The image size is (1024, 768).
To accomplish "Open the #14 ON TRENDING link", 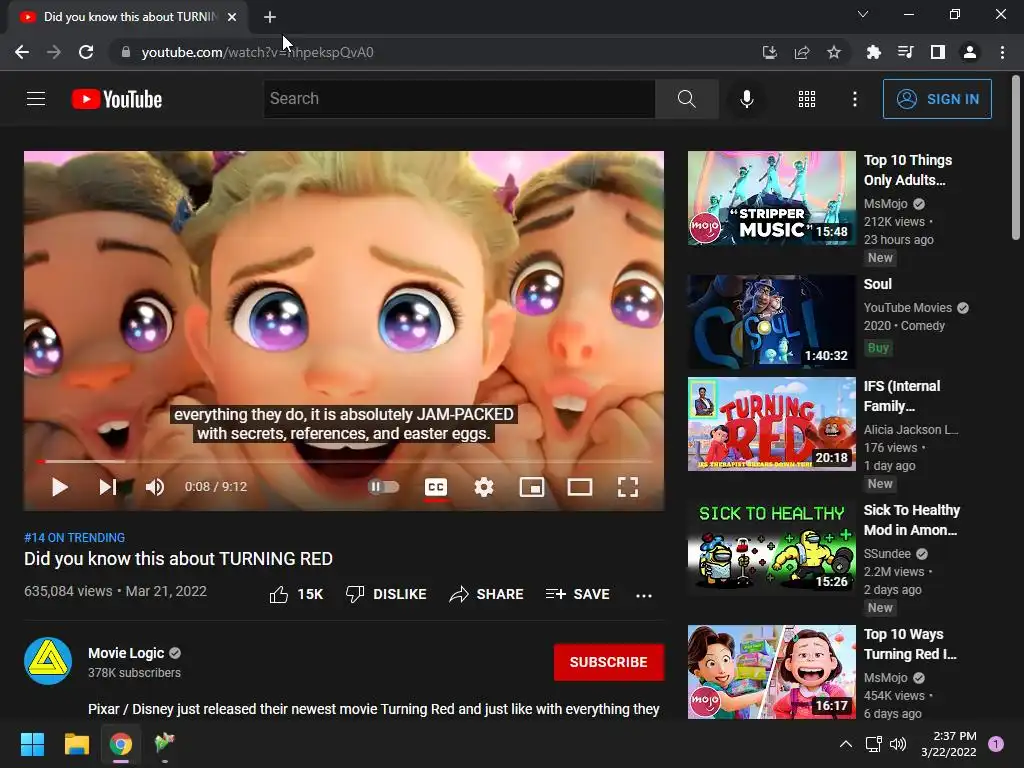I will (x=74, y=537).
